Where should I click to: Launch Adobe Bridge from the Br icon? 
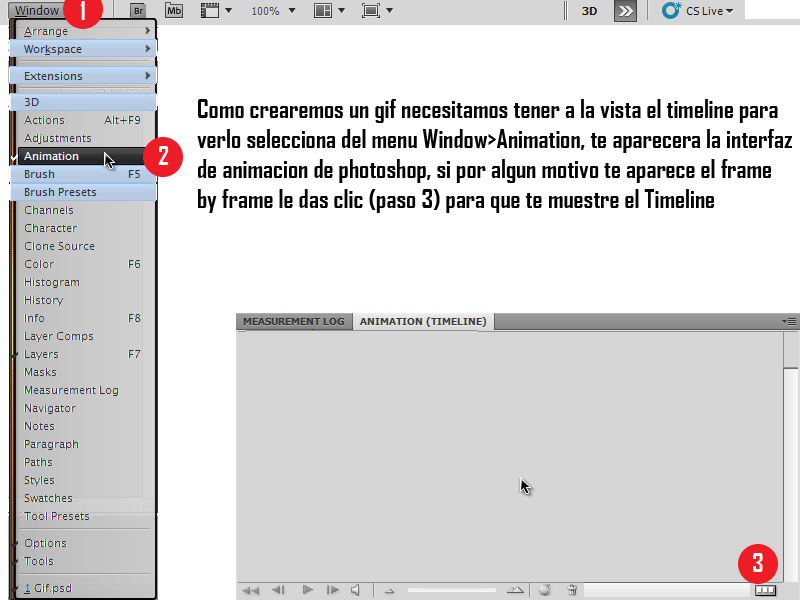[137, 10]
